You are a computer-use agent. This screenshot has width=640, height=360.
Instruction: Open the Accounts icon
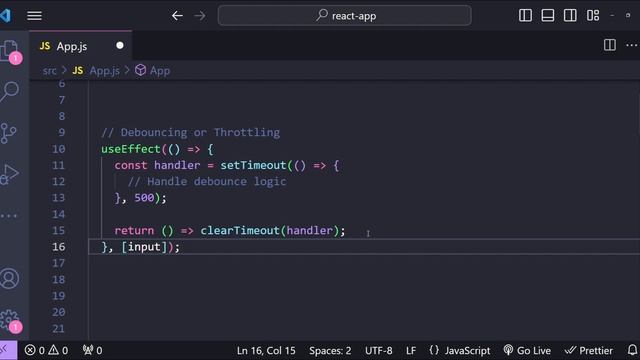coord(9,279)
